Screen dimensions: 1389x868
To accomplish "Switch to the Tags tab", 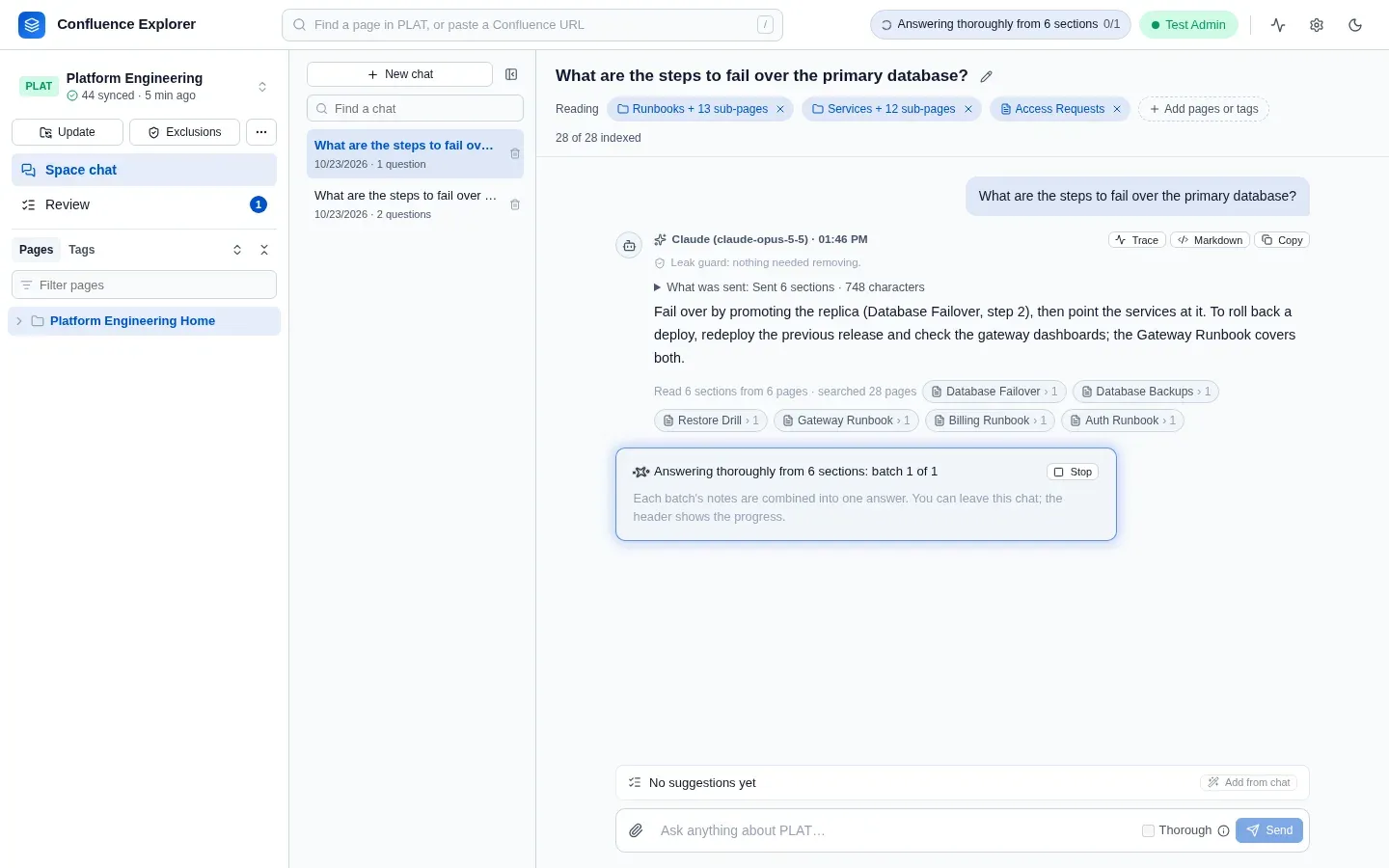I will [x=82, y=250].
